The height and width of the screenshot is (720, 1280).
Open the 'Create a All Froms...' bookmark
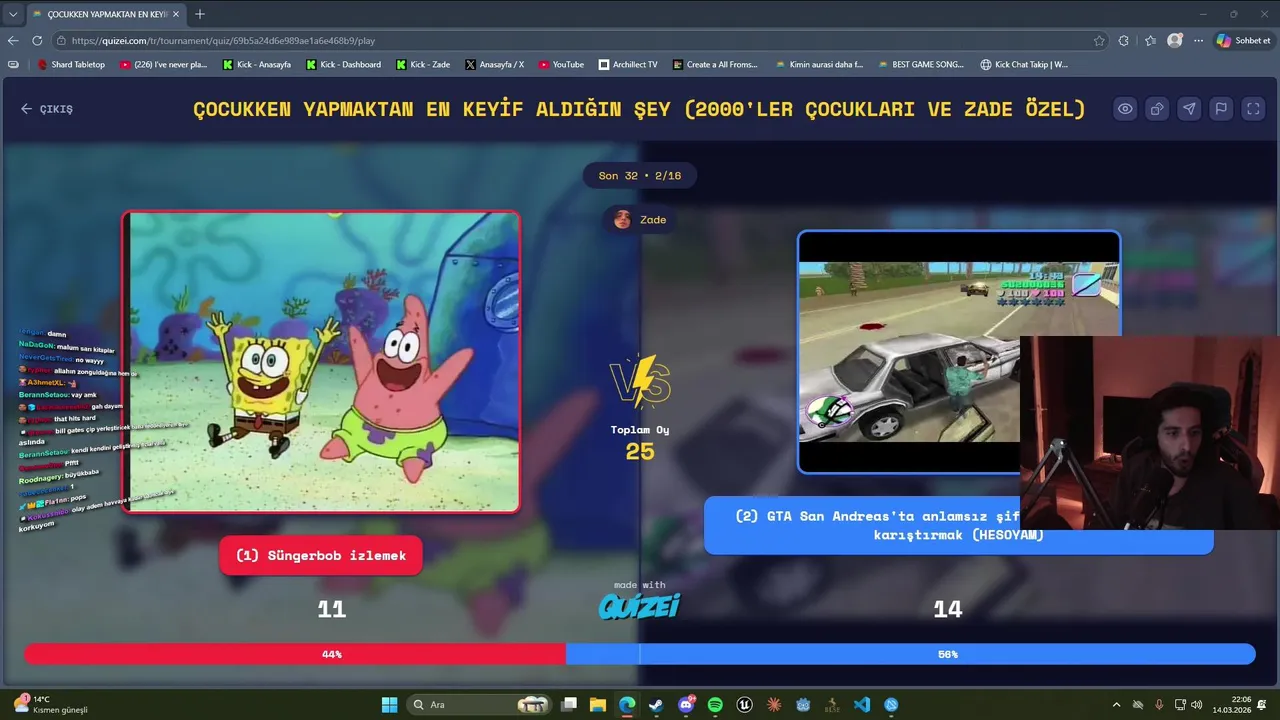[x=715, y=64]
